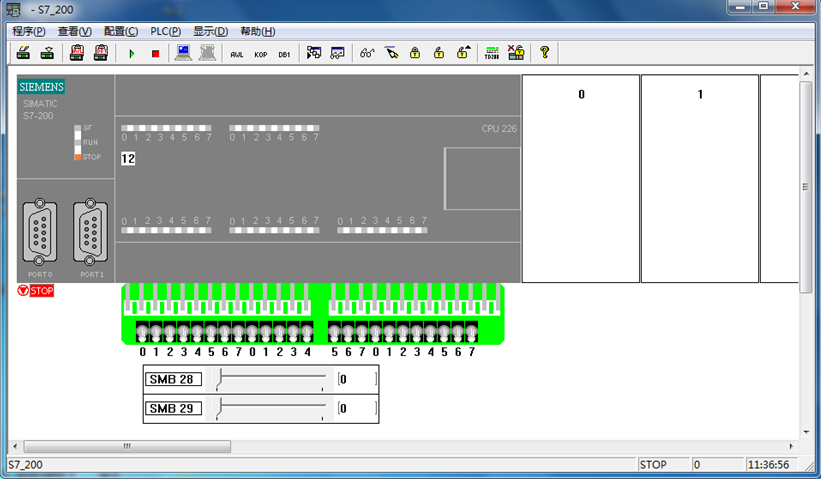The width and height of the screenshot is (829, 481).
Task: Open the PLC(P) menu
Action: (165, 31)
